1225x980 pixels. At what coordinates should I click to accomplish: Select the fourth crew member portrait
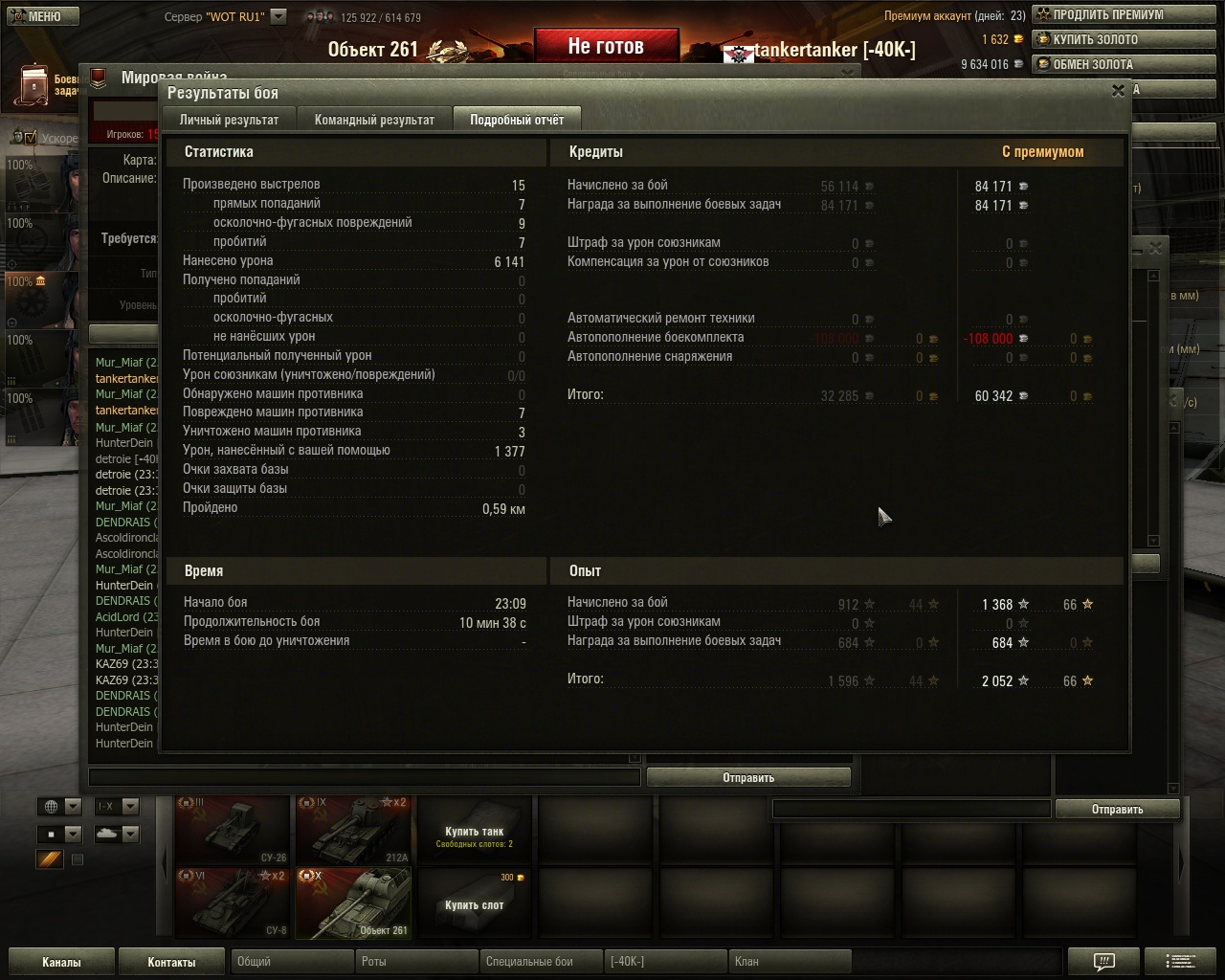coord(43,358)
